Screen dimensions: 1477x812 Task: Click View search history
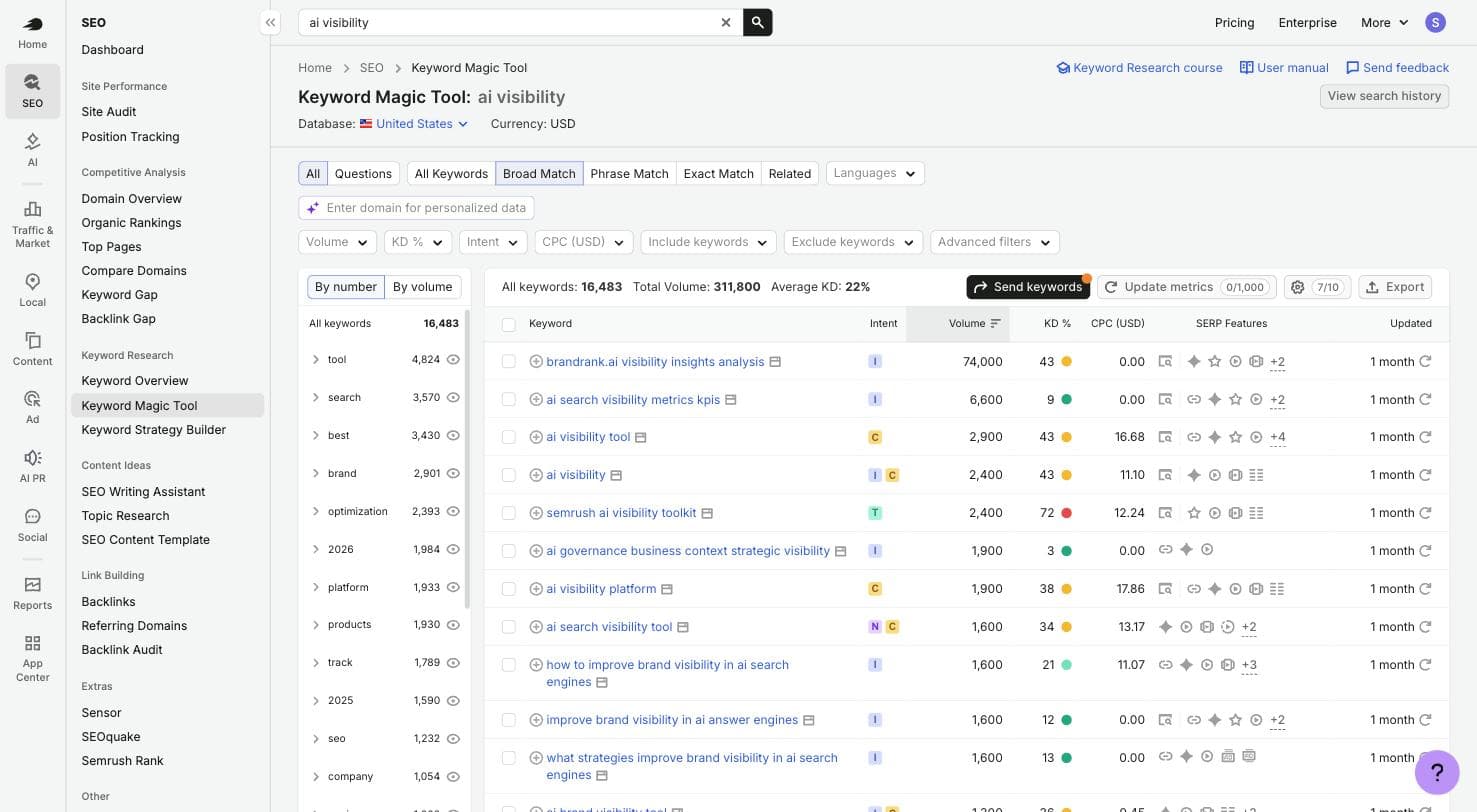point(1384,96)
